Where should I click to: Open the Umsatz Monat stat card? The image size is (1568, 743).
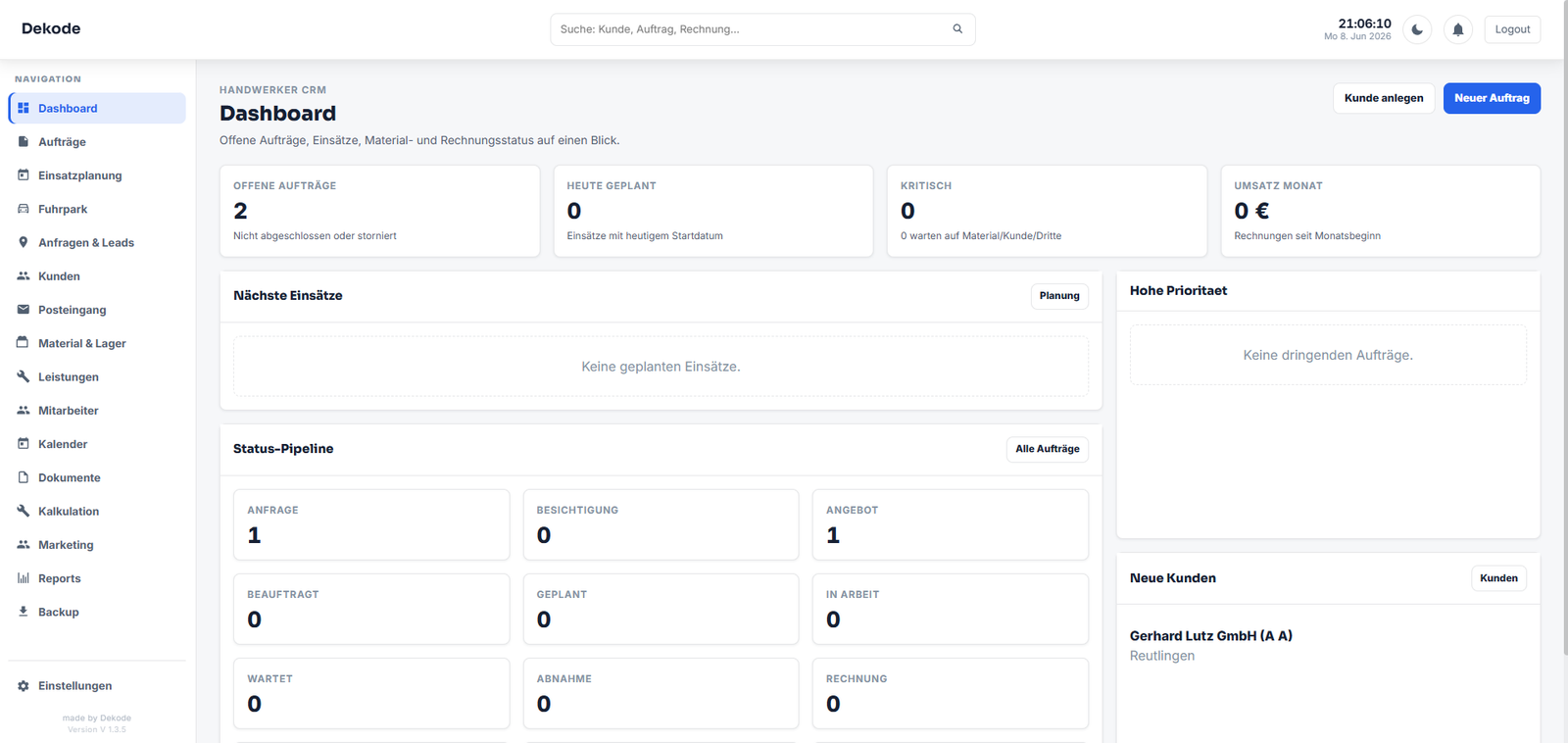(x=1380, y=211)
